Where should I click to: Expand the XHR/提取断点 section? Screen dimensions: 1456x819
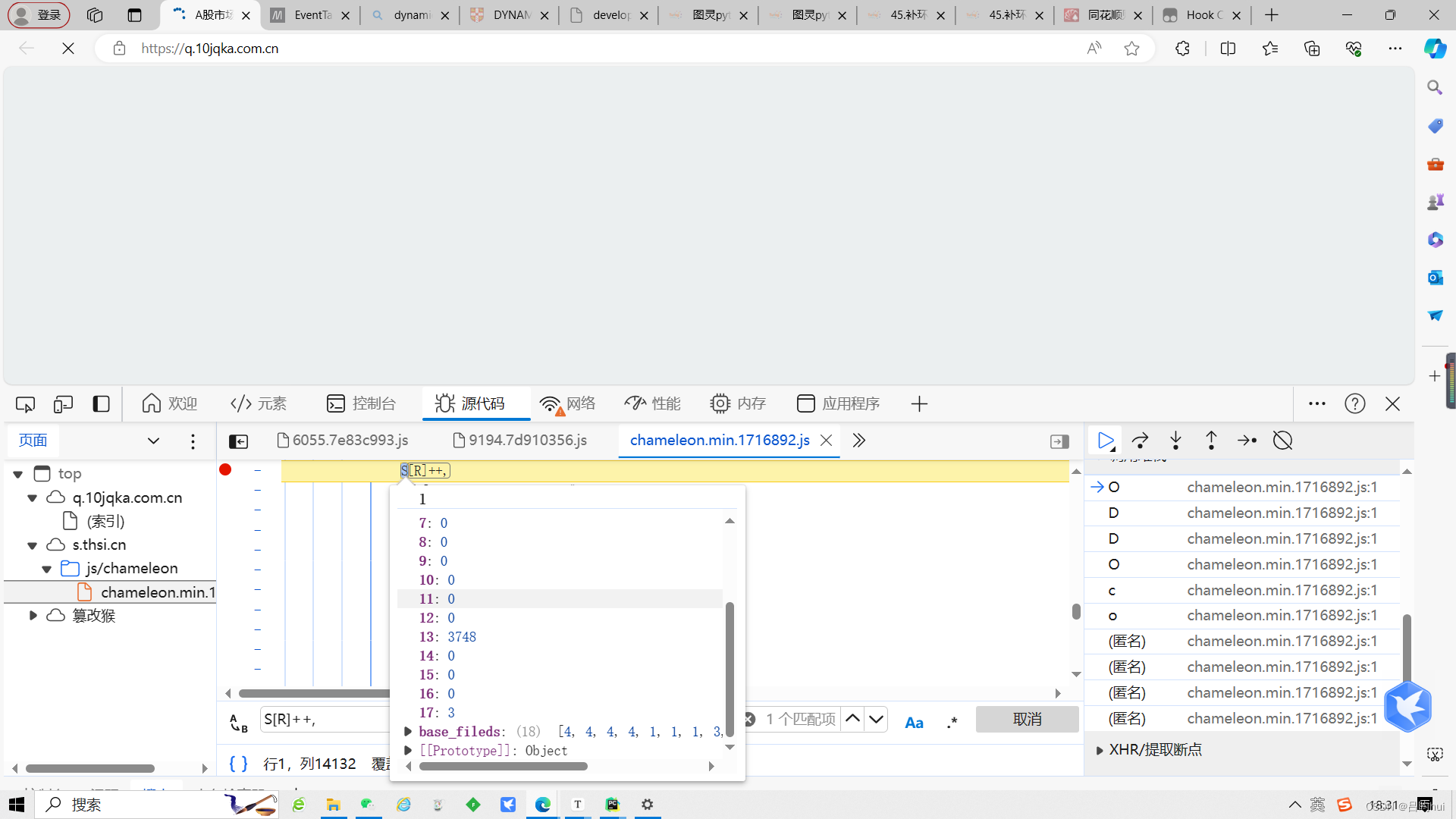(1100, 750)
